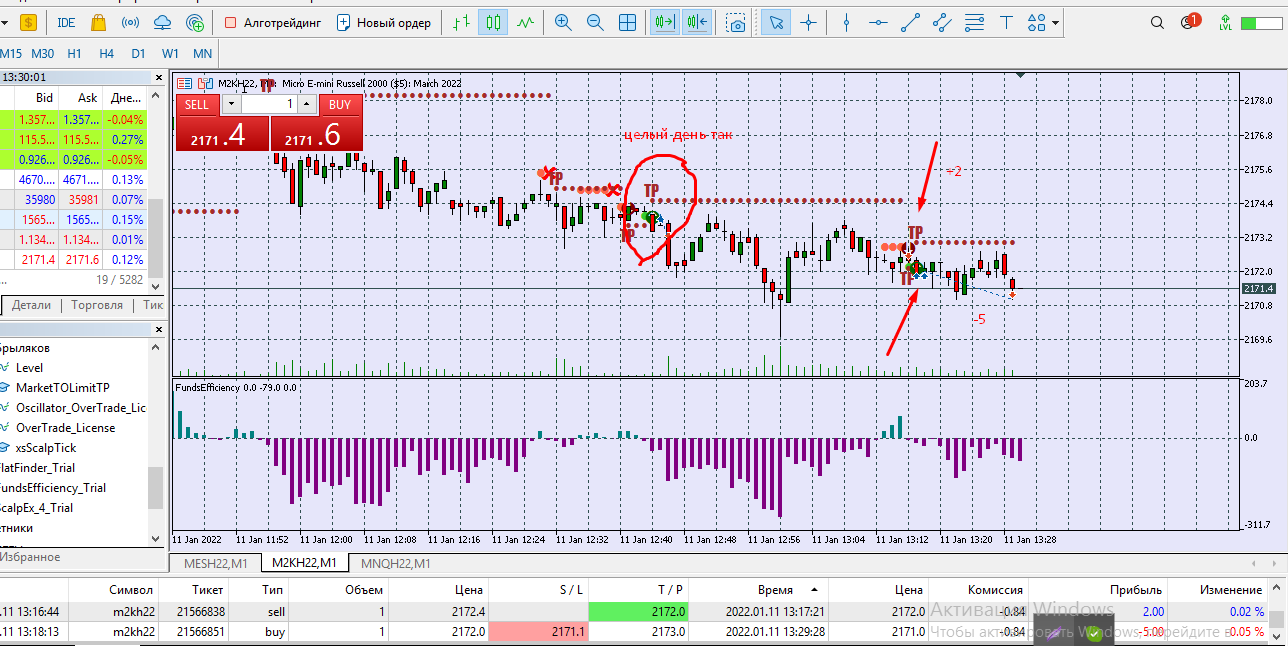
Task: Select the Level indicator in Navigator
Action: (30, 367)
